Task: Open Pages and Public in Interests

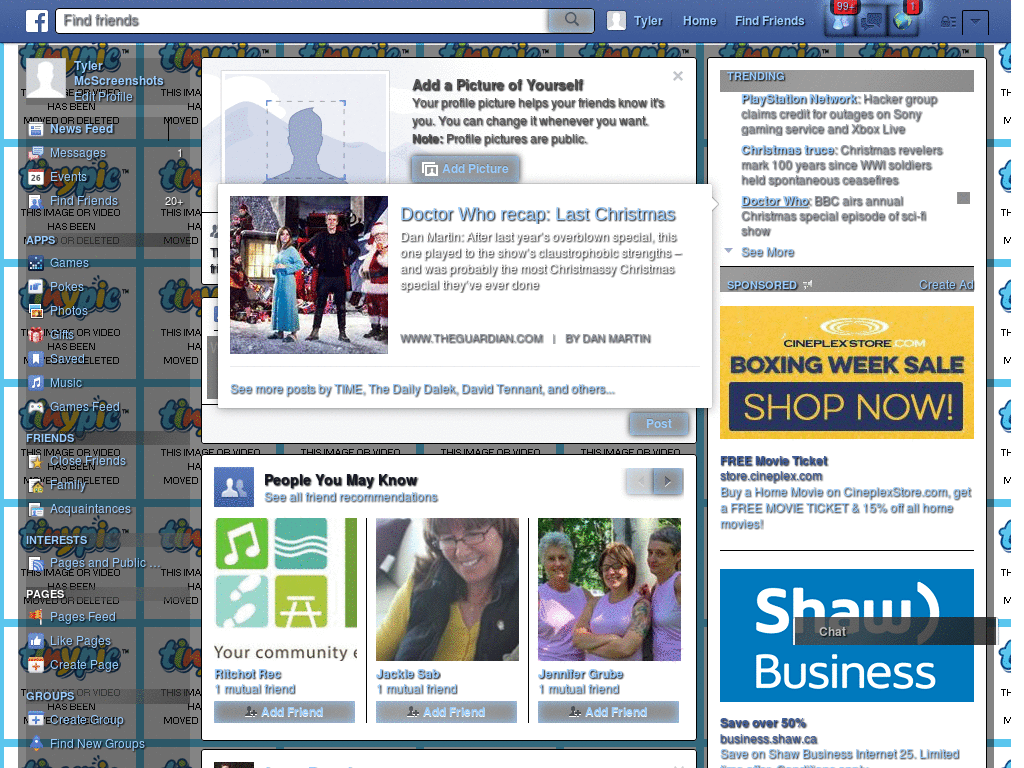Action: tap(104, 563)
